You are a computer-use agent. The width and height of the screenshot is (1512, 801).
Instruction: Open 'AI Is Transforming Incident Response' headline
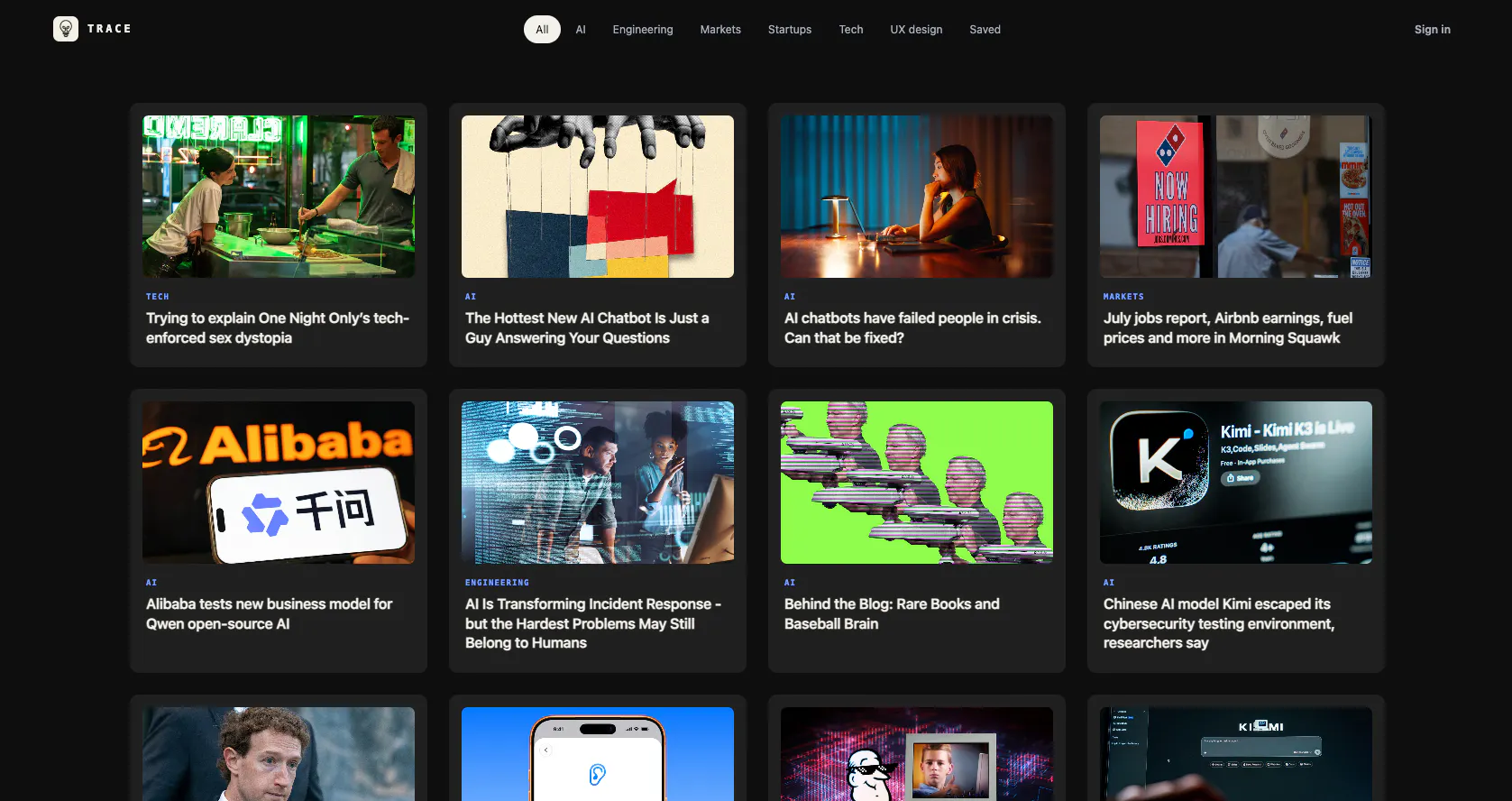click(593, 623)
